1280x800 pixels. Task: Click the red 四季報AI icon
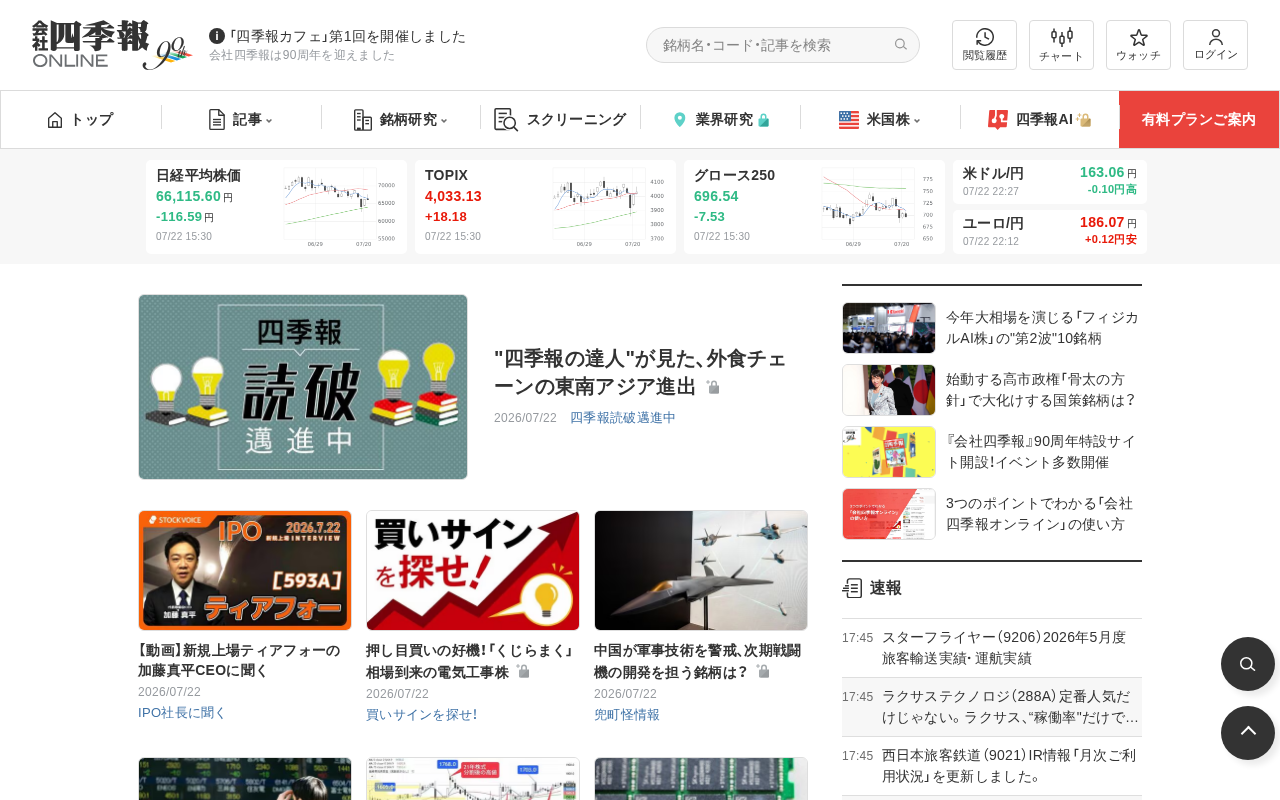[998, 120]
